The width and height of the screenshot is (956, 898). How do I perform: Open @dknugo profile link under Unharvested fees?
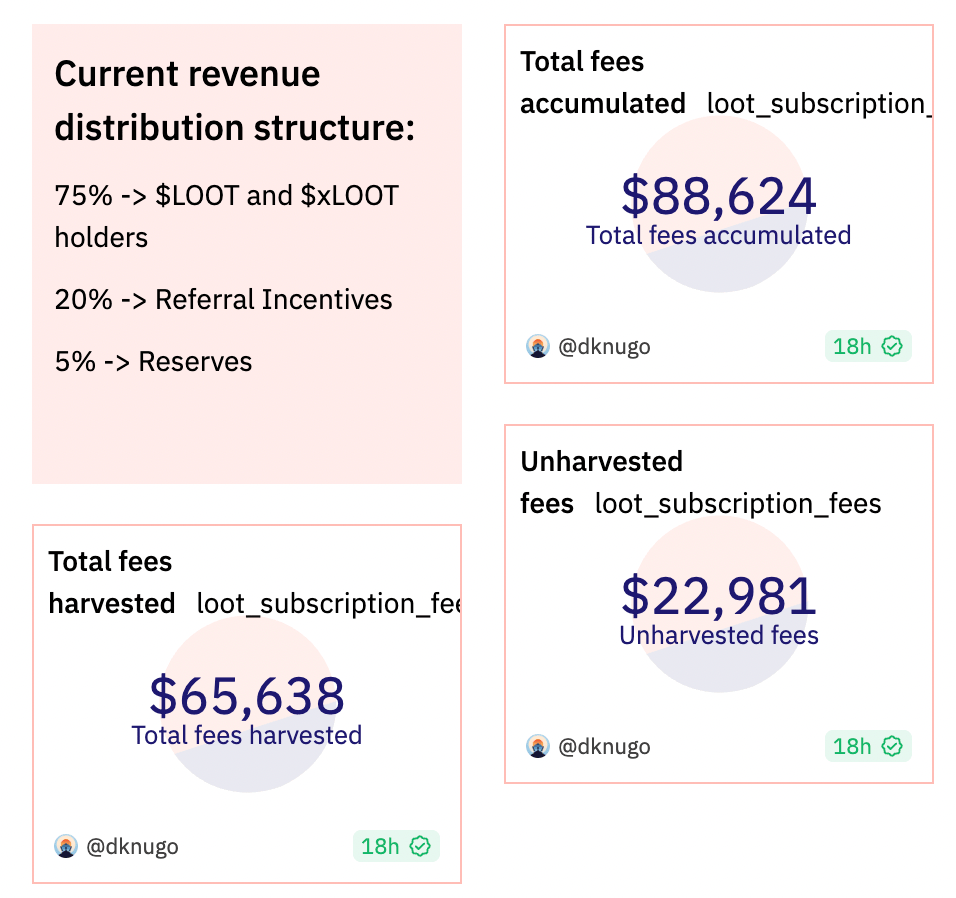pyautogui.click(x=604, y=747)
